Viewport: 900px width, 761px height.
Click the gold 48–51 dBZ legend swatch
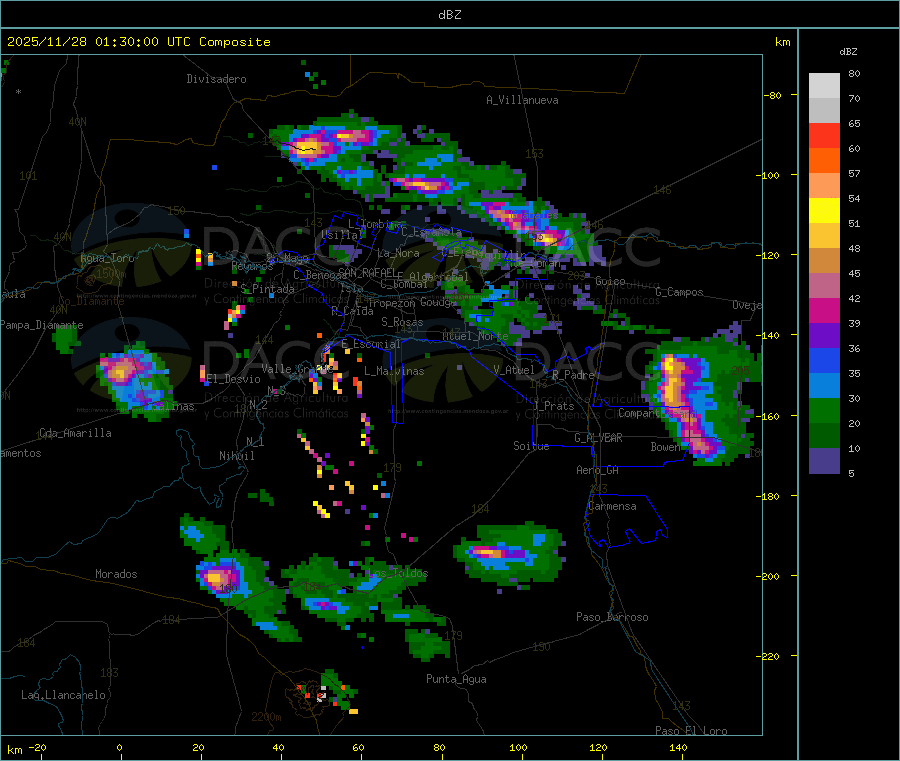[824, 235]
